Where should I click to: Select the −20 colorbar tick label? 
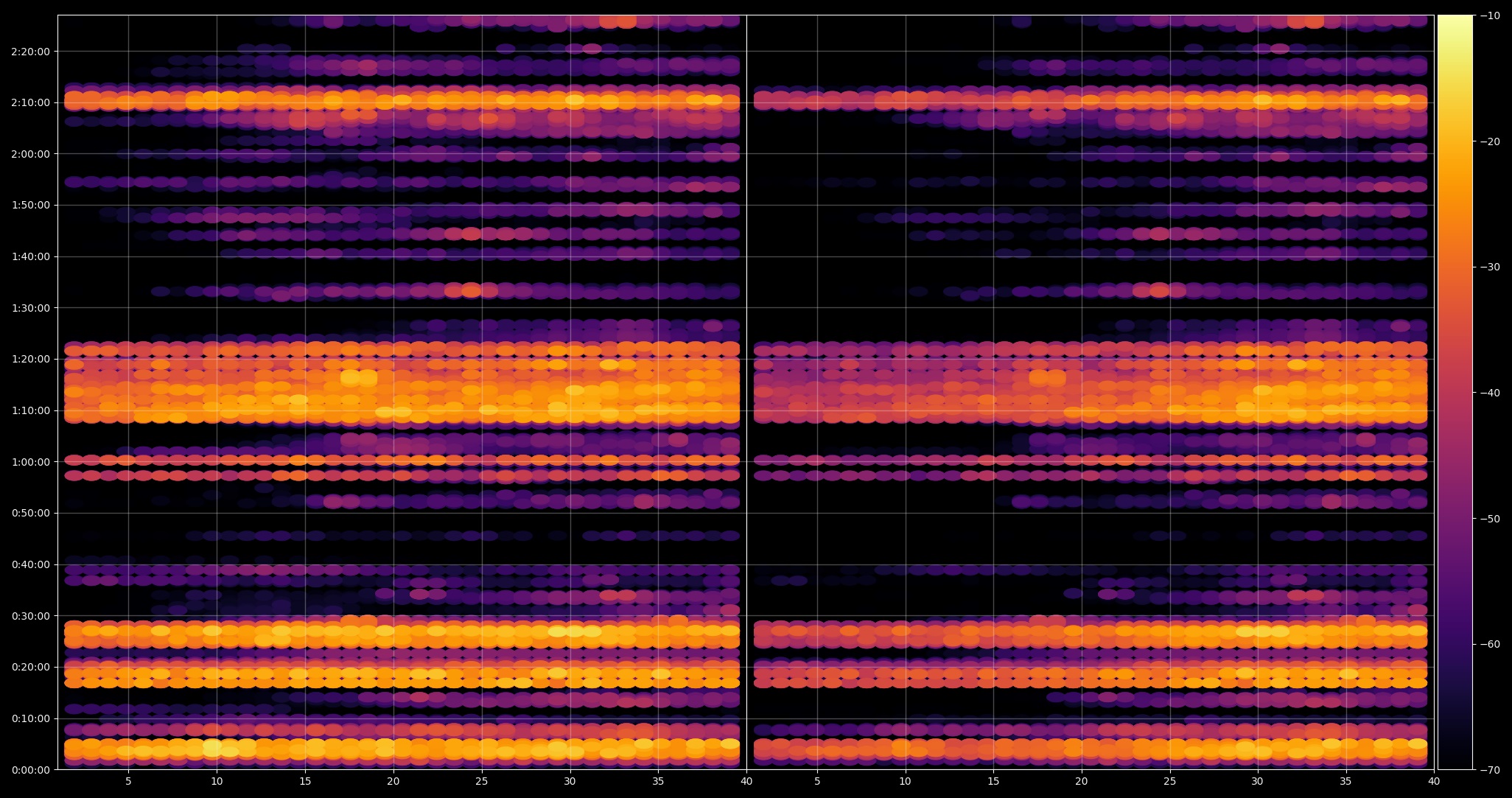coord(1489,141)
